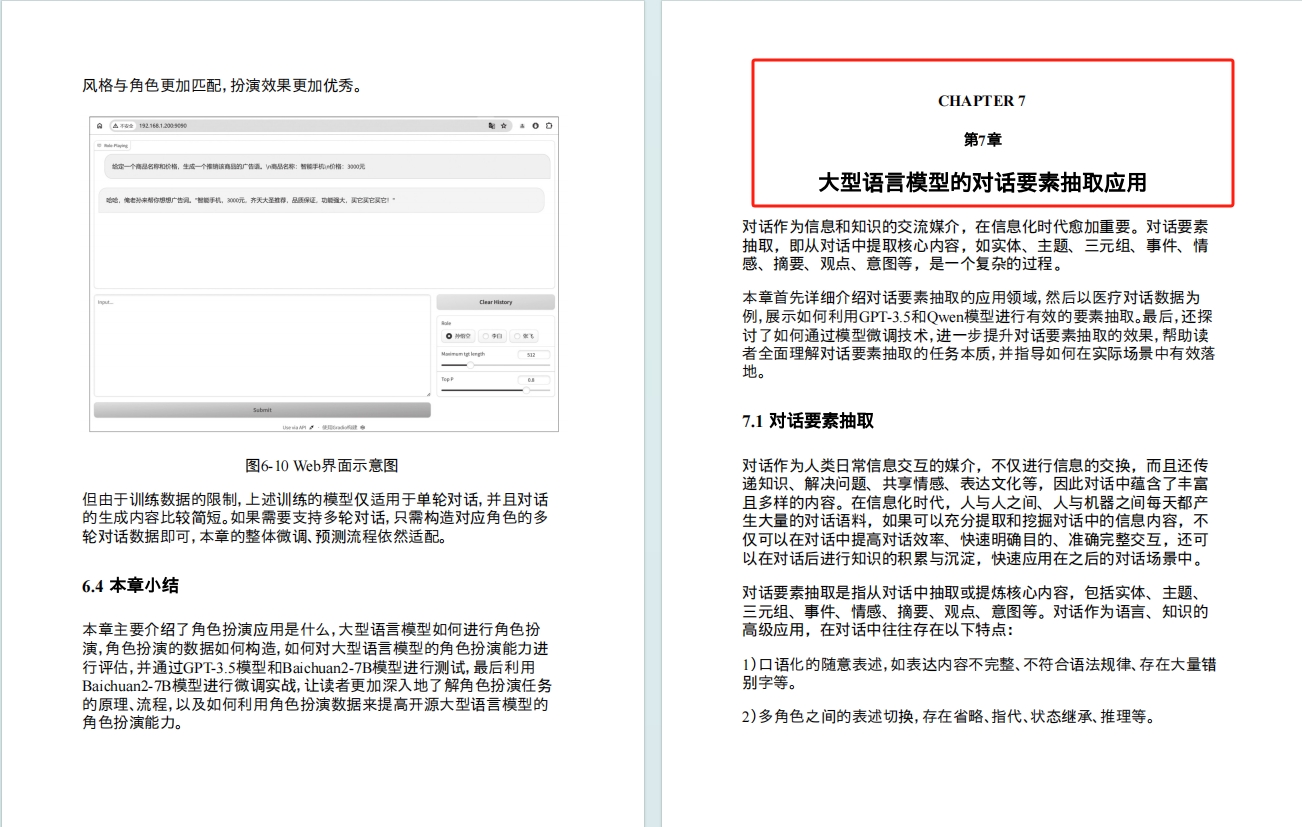Click the rightmost browser toolbar icon
Image resolution: width=1302 pixels, height=827 pixels.
point(549,127)
